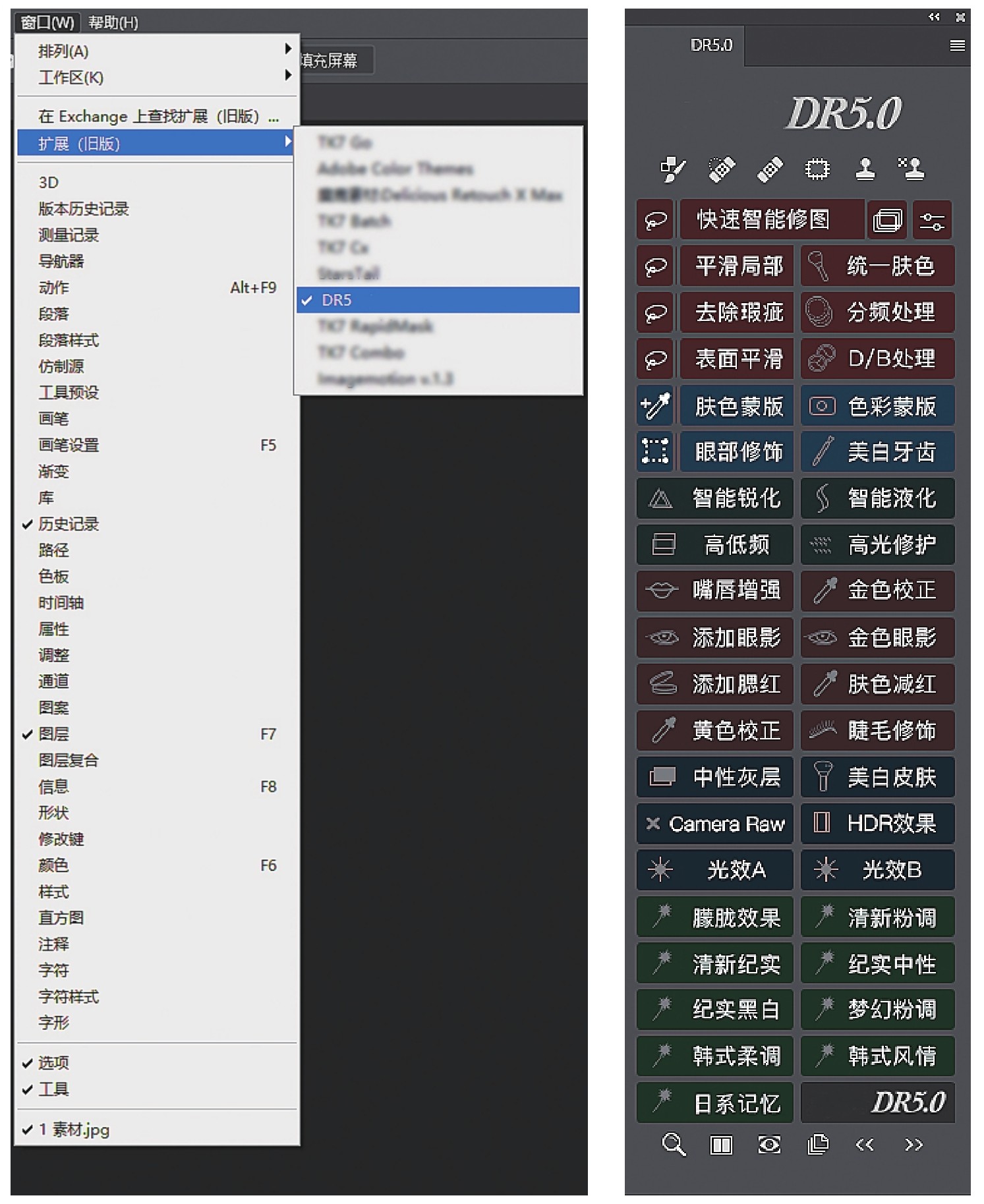The width and height of the screenshot is (984, 1204).
Task: Select 动作 from the Window menu
Action: point(54,288)
